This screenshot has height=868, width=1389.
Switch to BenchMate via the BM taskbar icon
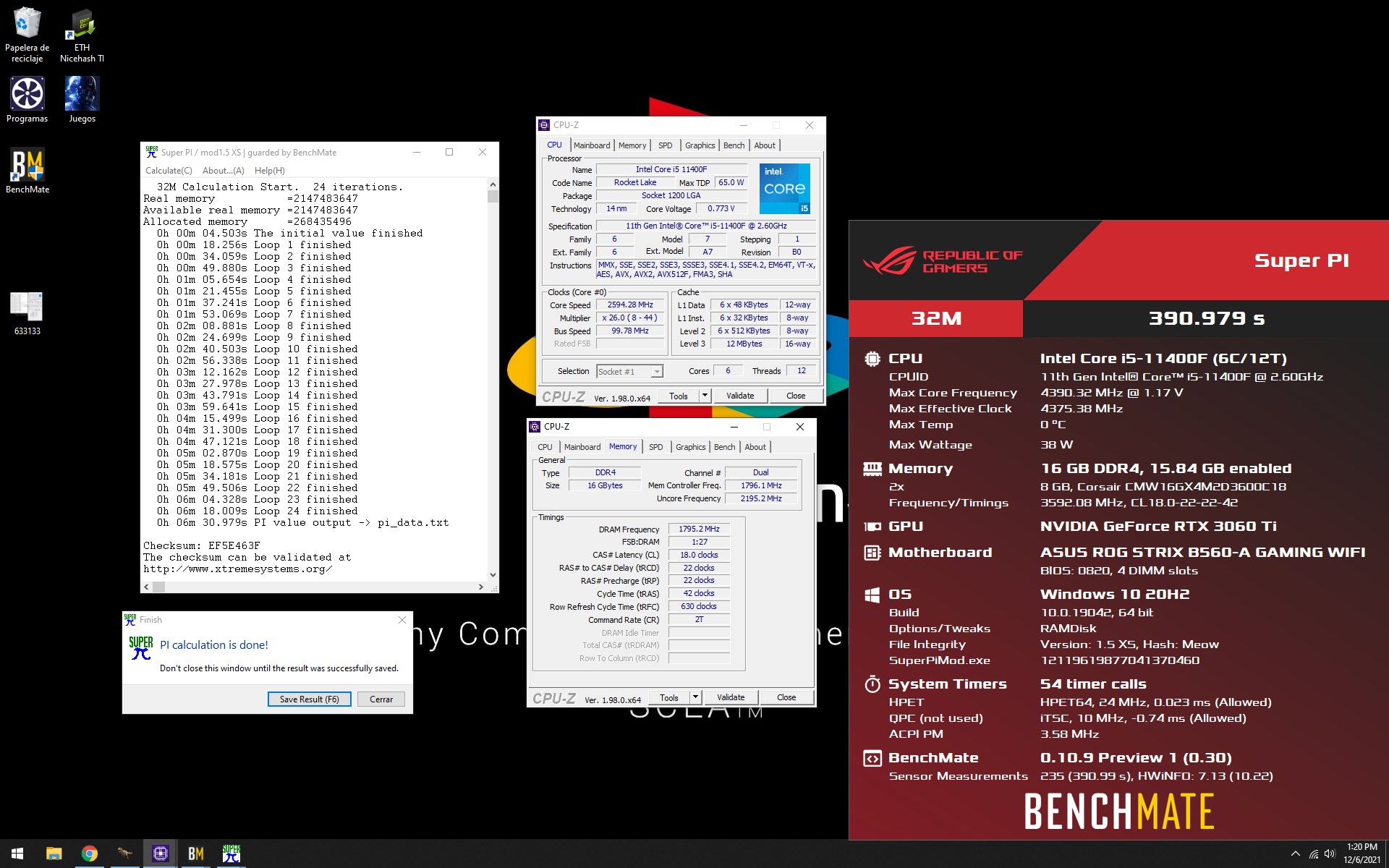(196, 854)
